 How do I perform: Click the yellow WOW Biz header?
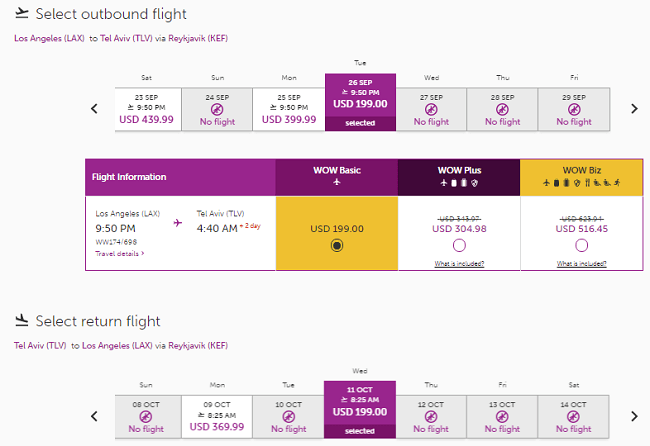(582, 177)
